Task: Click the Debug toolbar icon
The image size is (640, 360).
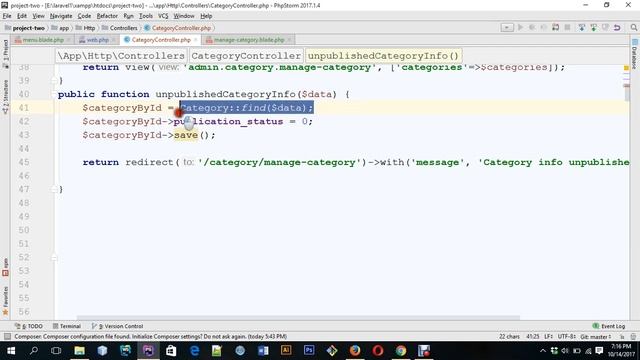Action: click(532, 28)
